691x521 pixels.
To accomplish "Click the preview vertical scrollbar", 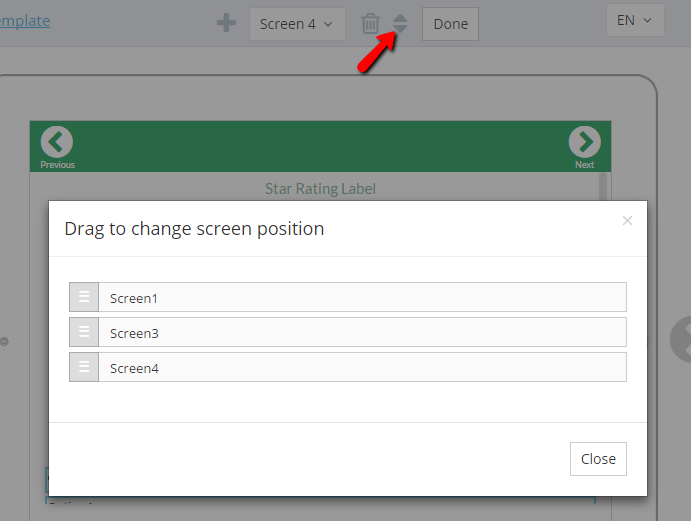I will click(603, 187).
